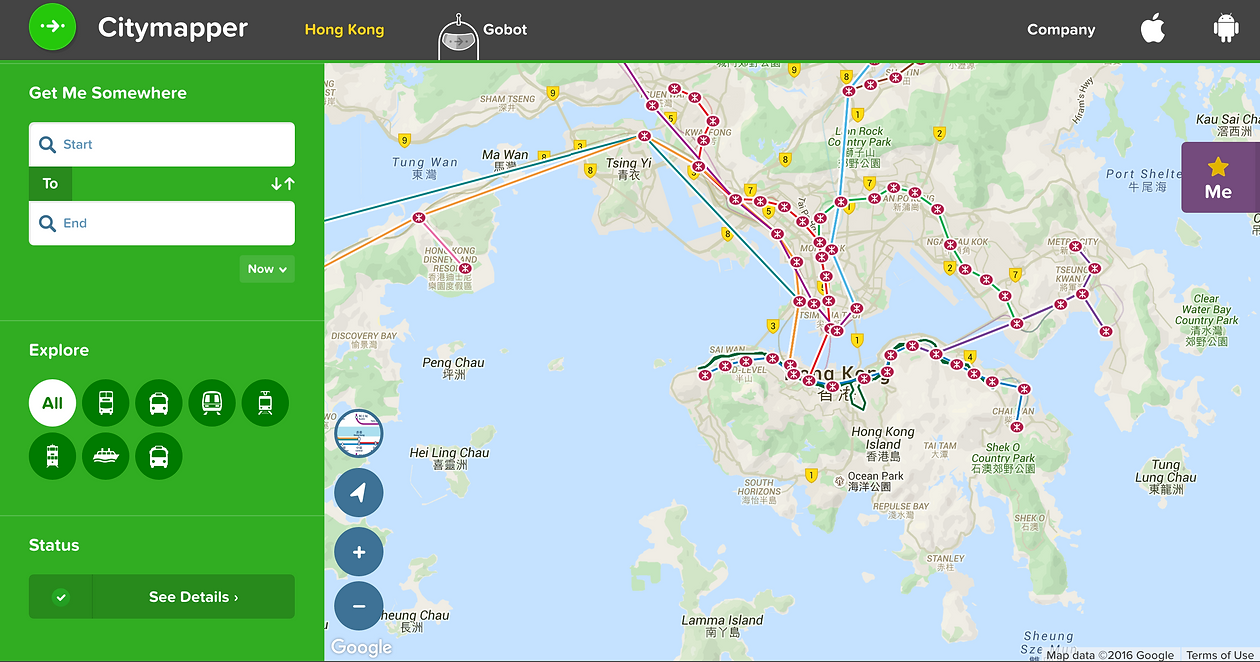Click the Status heading
This screenshot has width=1260, height=662.
(x=54, y=545)
